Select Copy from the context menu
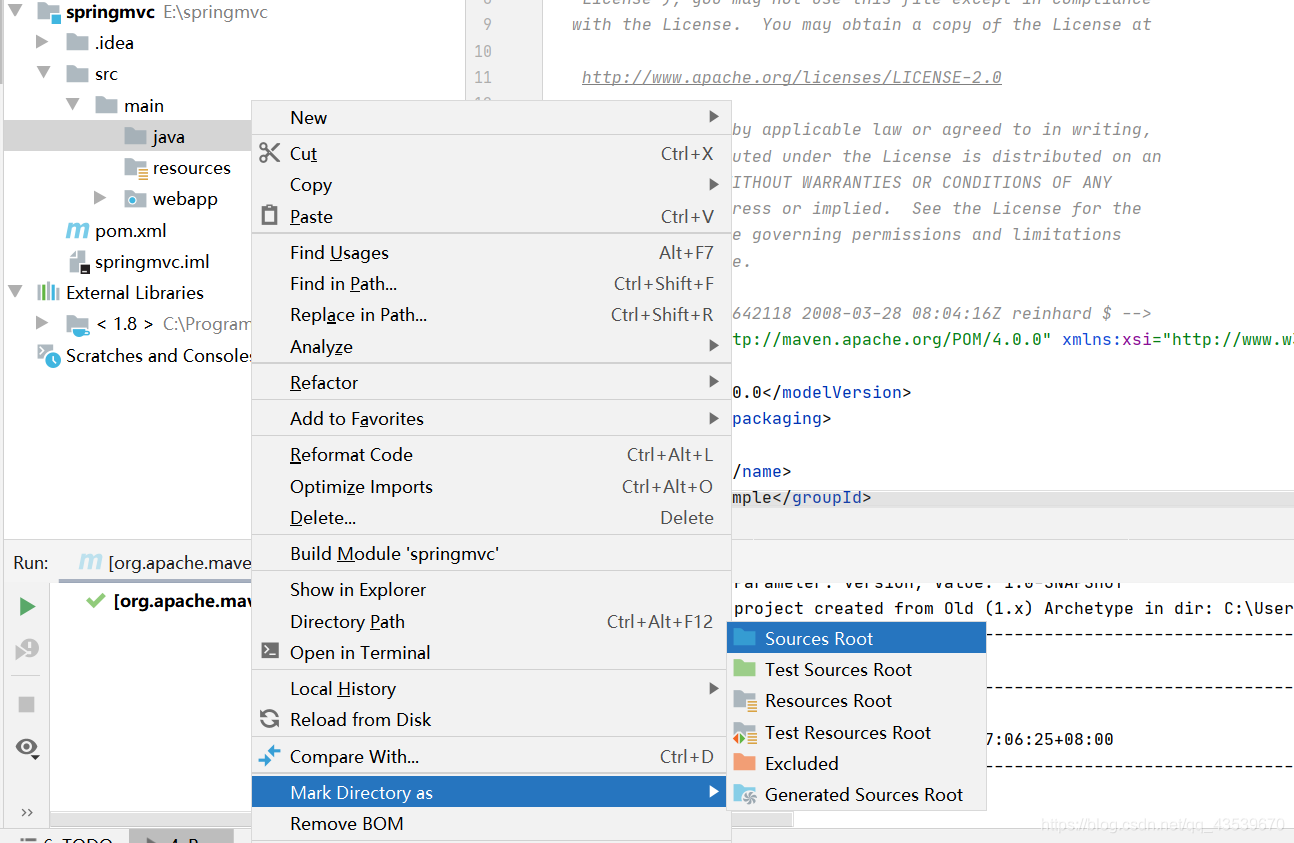 coord(490,185)
